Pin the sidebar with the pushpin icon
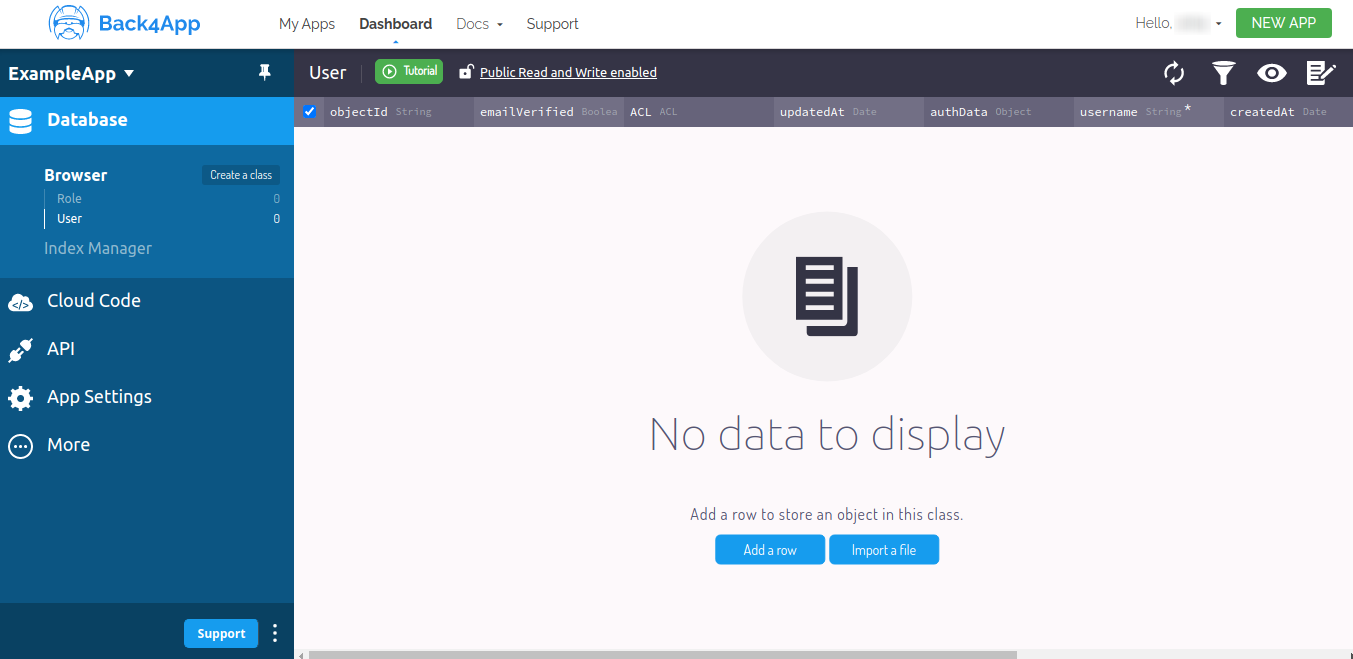The height and width of the screenshot is (659, 1353). [x=264, y=72]
